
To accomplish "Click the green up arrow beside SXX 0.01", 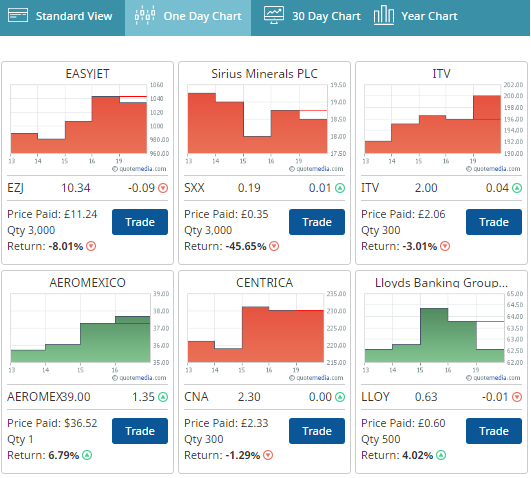I will tap(340, 188).
